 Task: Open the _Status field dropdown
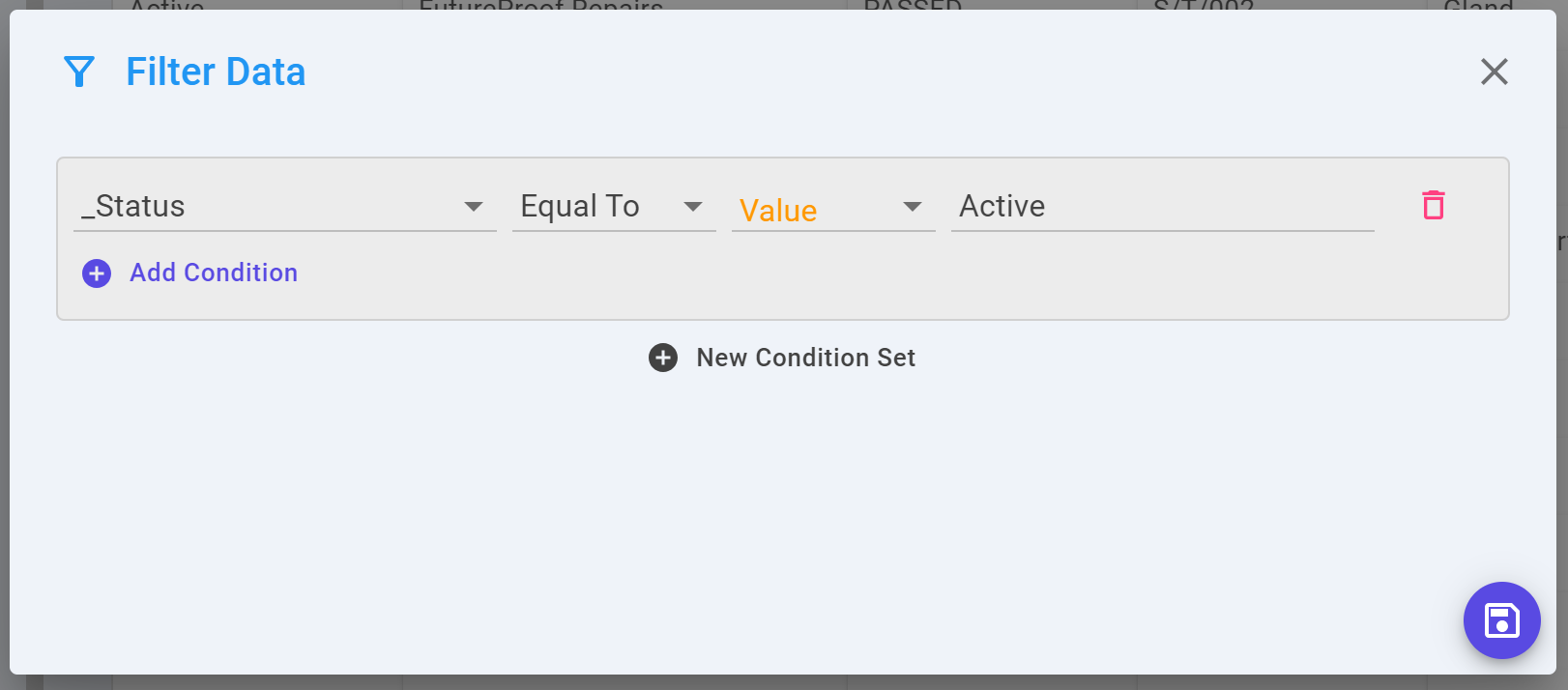click(285, 206)
